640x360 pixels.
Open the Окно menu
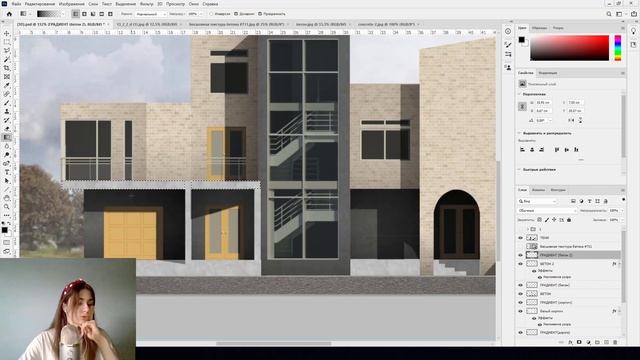(194, 4)
